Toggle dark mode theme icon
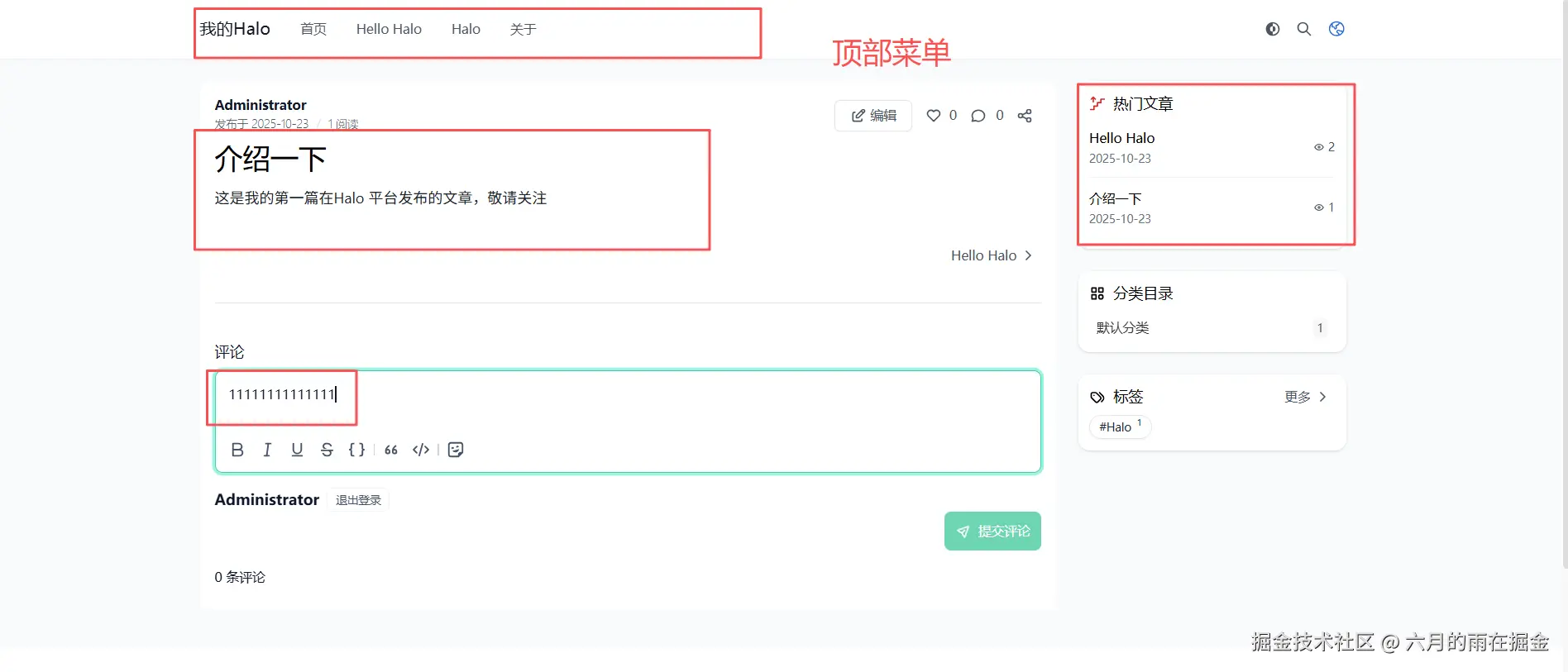This screenshot has height=672, width=1568. [x=1272, y=29]
